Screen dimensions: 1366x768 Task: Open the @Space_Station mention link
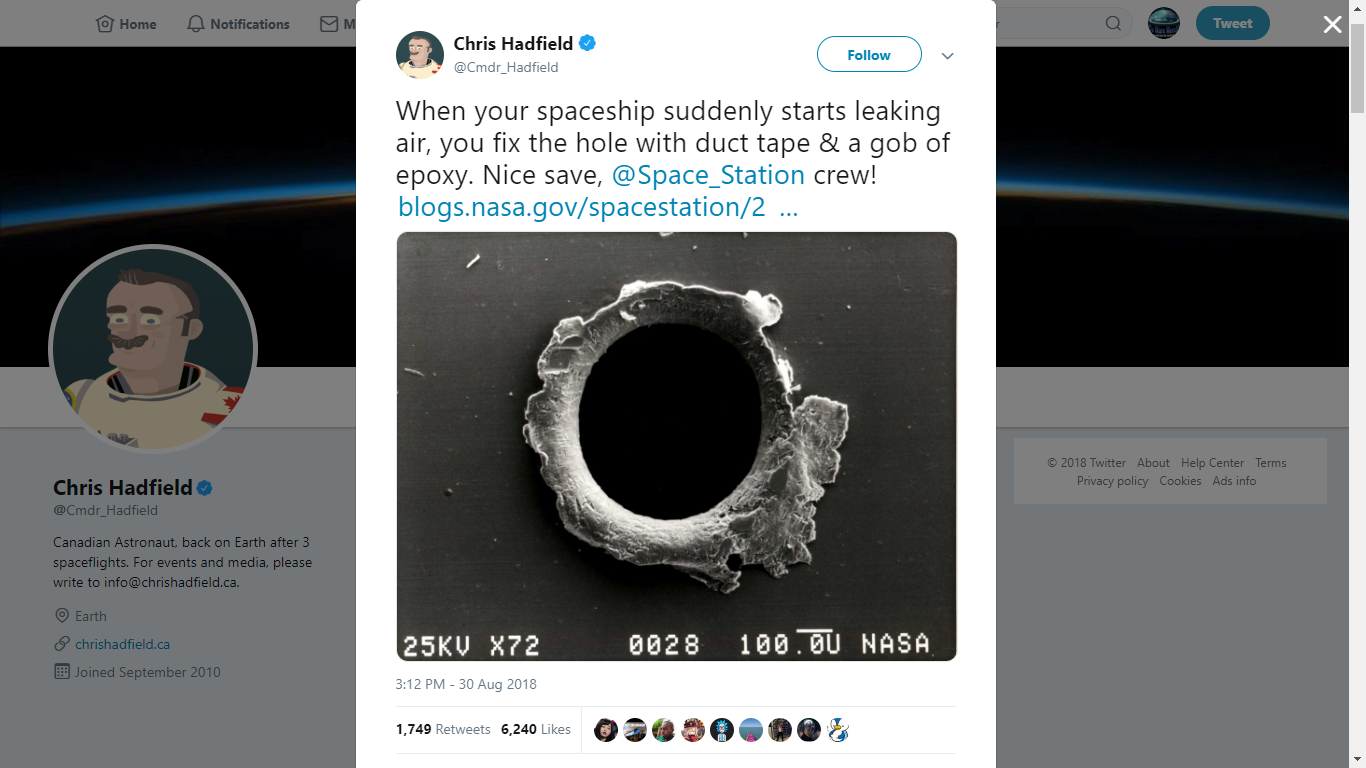(x=708, y=175)
